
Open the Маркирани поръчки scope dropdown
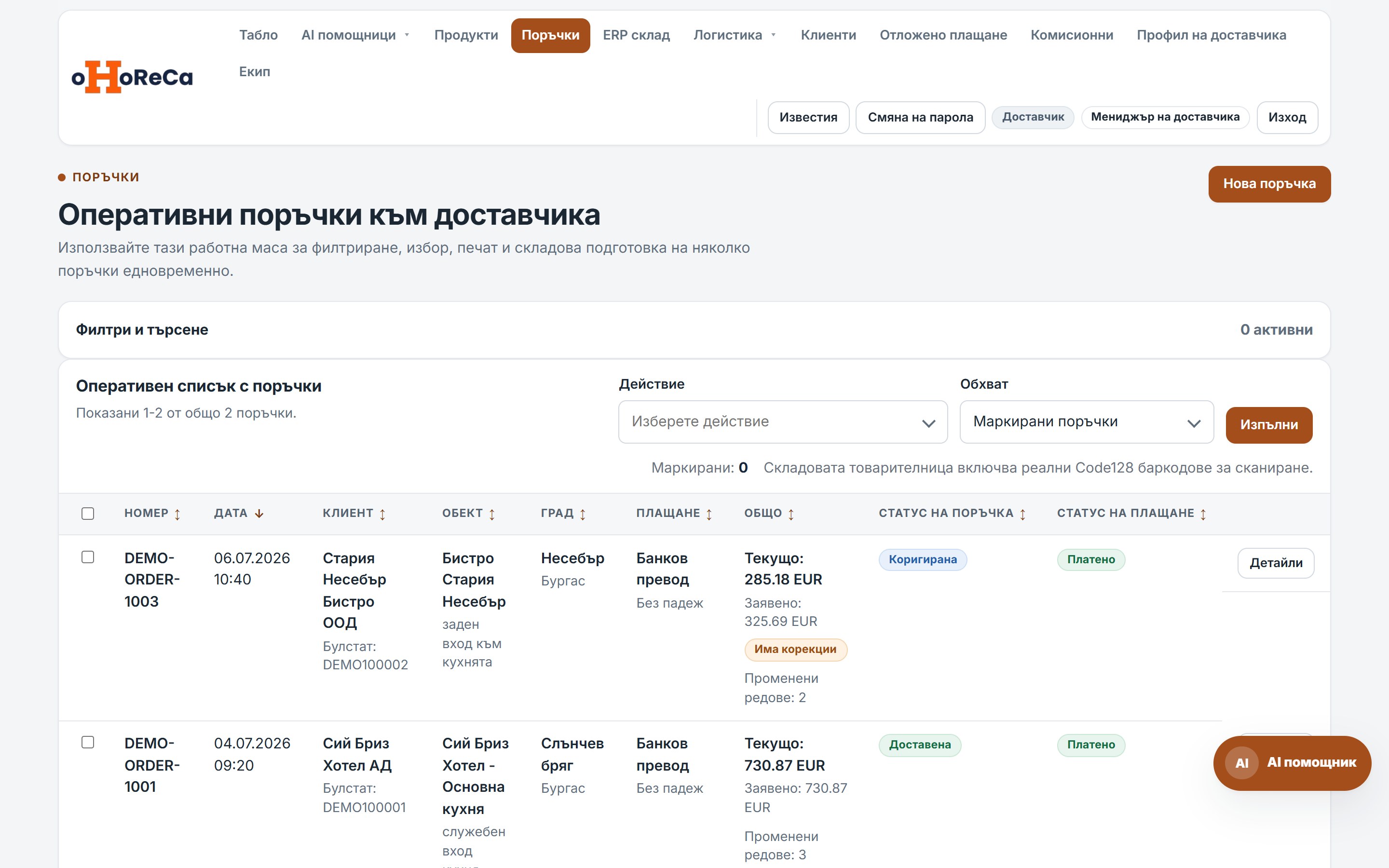point(1087,422)
